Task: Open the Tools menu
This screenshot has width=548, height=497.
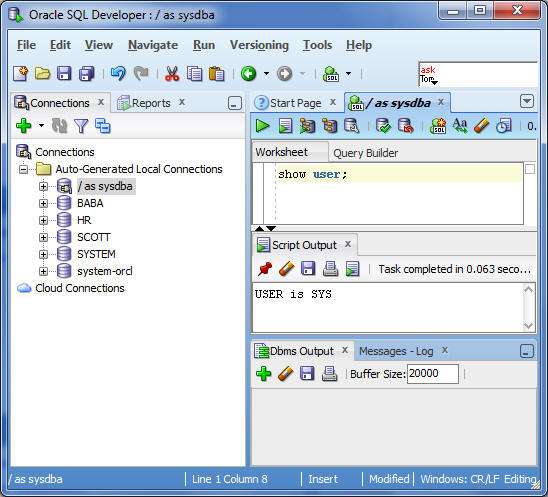Action: click(317, 45)
